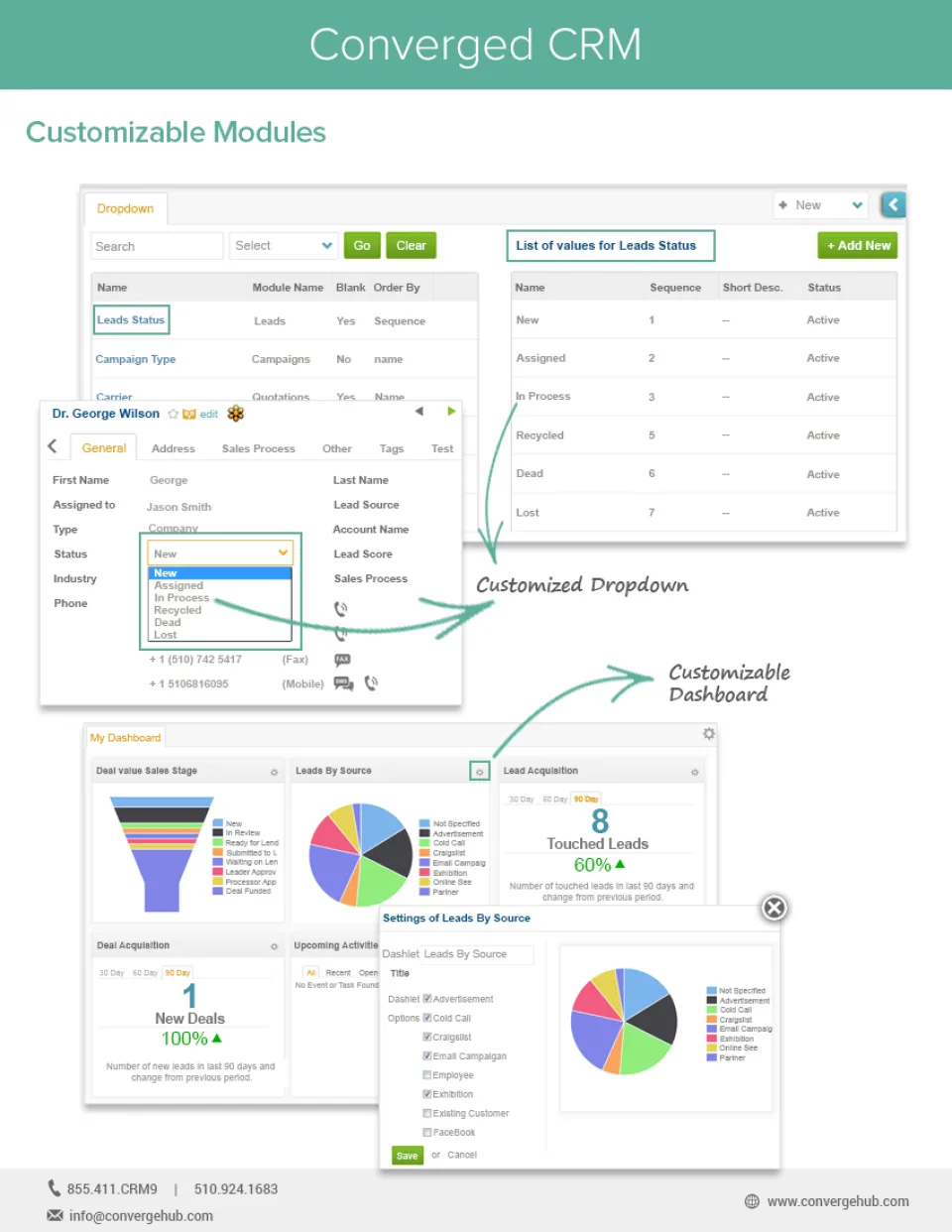Click the pie chart in Leads By Source dashlet
This screenshot has height=1232, width=952.
point(361,854)
